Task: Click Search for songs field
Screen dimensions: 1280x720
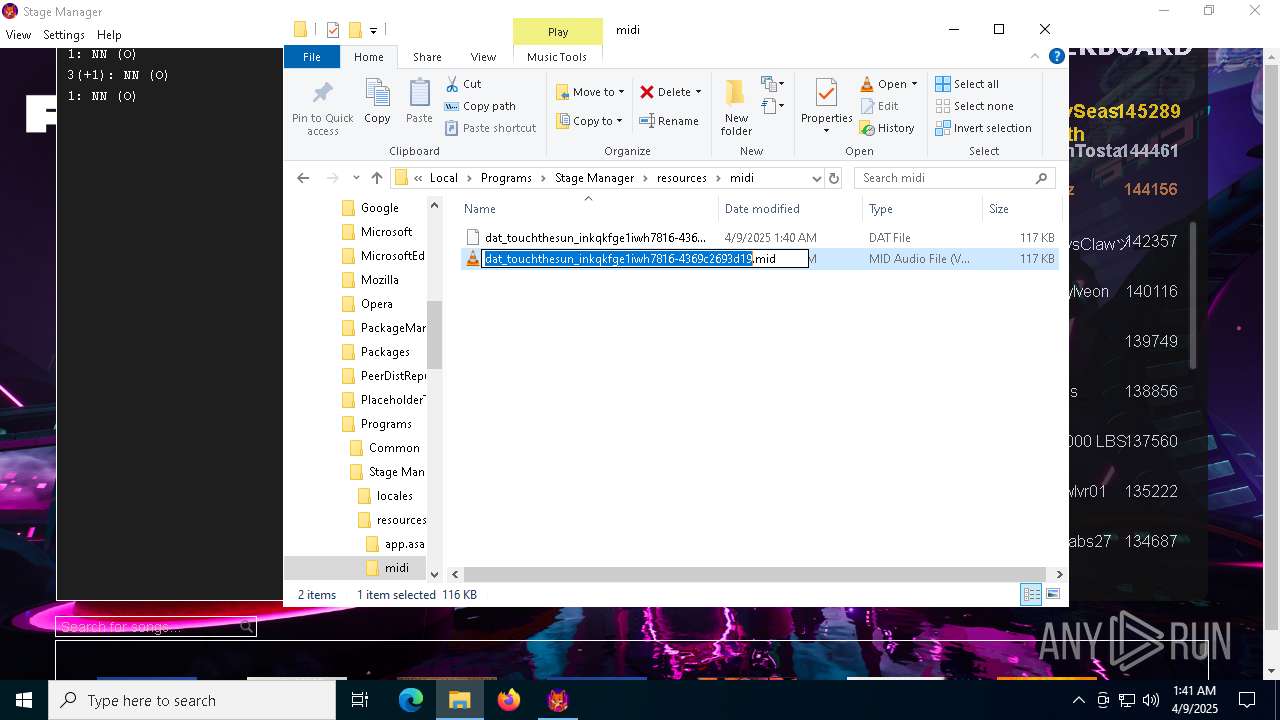Action: point(156,627)
